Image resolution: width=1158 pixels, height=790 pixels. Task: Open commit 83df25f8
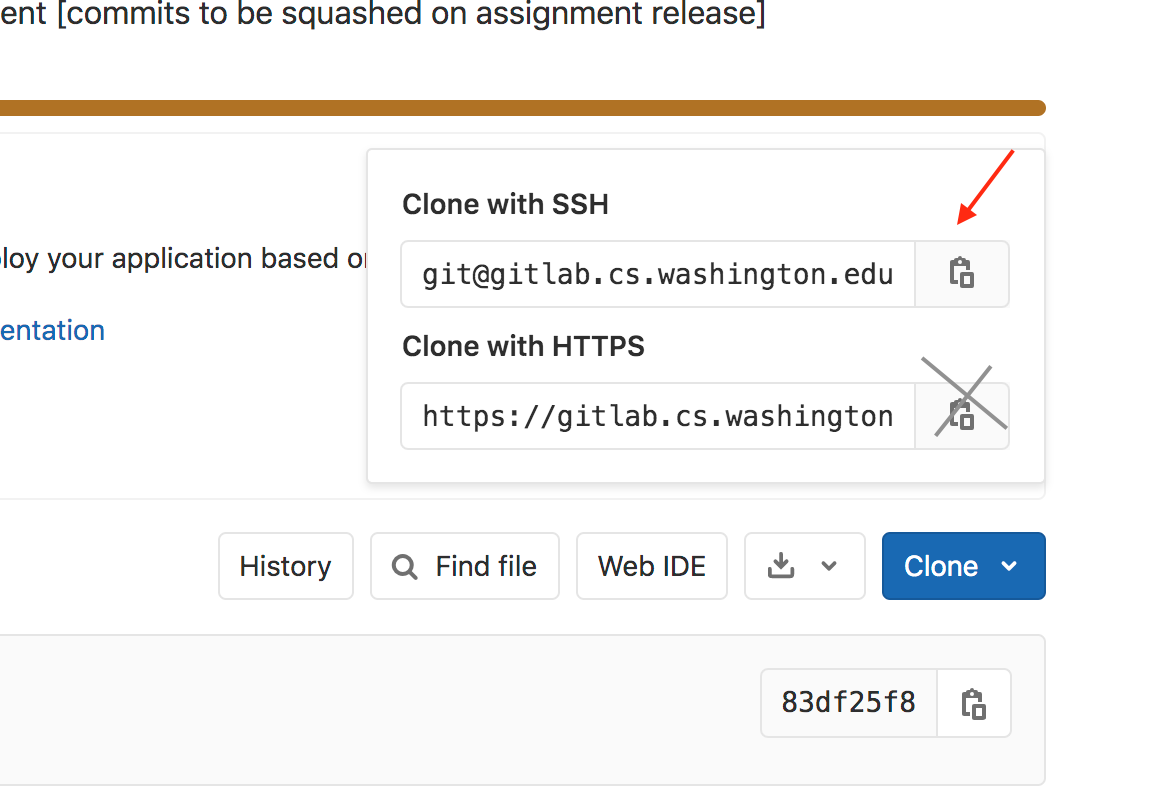[x=848, y=703]
